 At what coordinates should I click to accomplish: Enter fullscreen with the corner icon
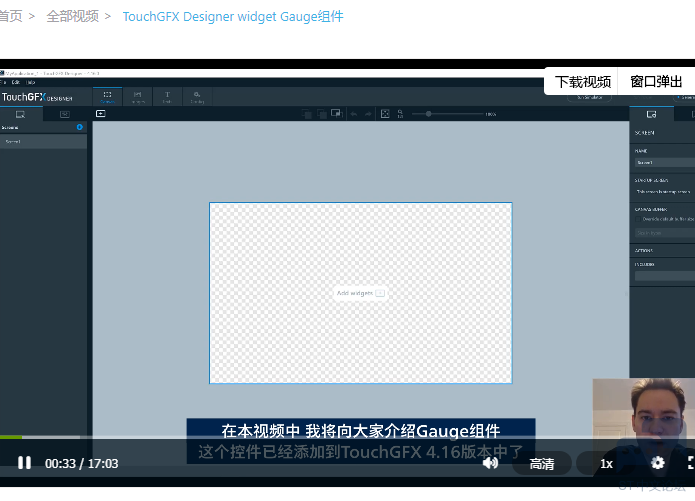click(691, 463)
